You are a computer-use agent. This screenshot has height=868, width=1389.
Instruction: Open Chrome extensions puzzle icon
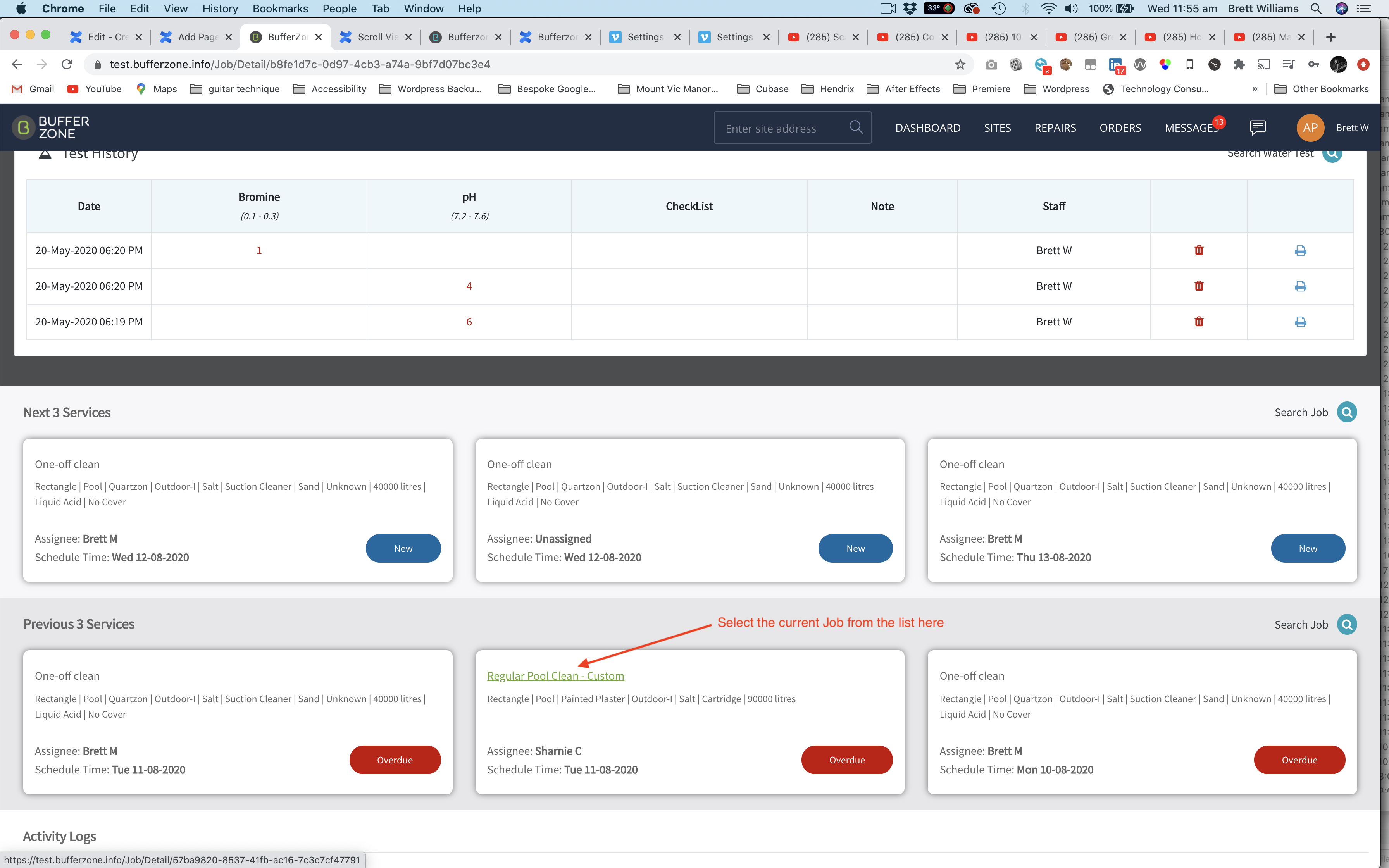click(x=1239, y=64)
